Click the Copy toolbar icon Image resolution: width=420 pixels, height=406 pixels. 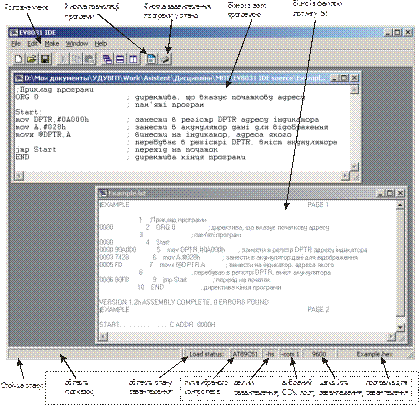coord(76,59)
